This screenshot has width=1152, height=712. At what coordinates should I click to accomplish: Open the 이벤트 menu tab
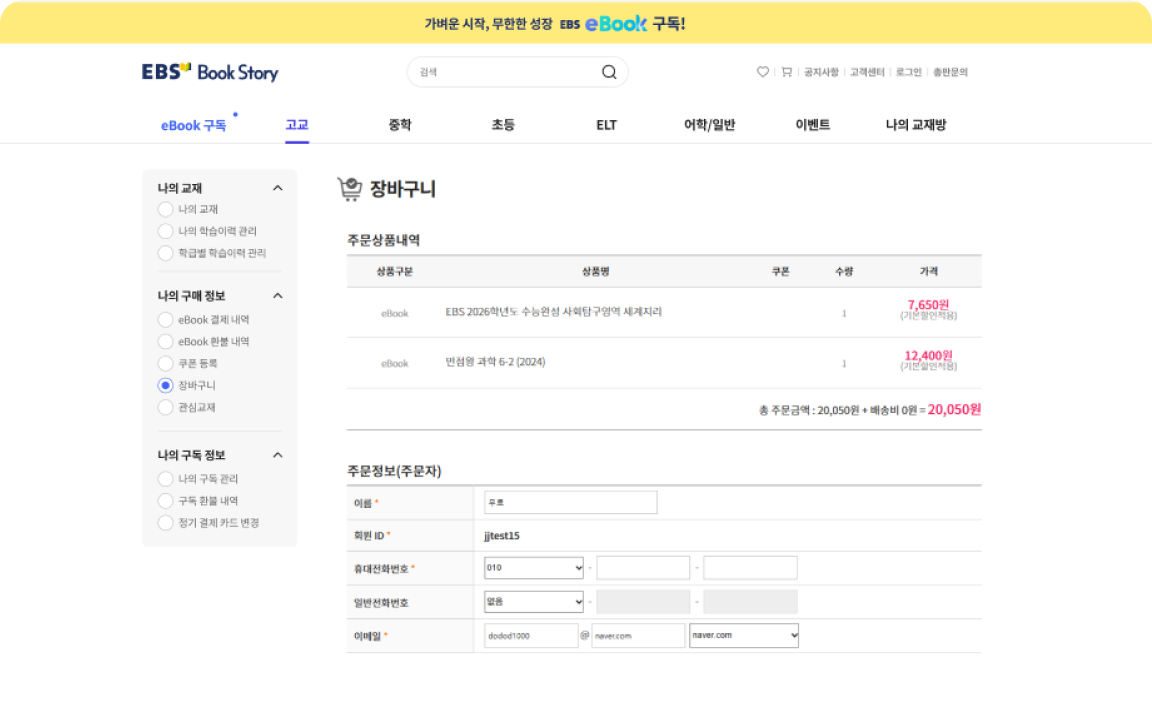click(813, 125)
